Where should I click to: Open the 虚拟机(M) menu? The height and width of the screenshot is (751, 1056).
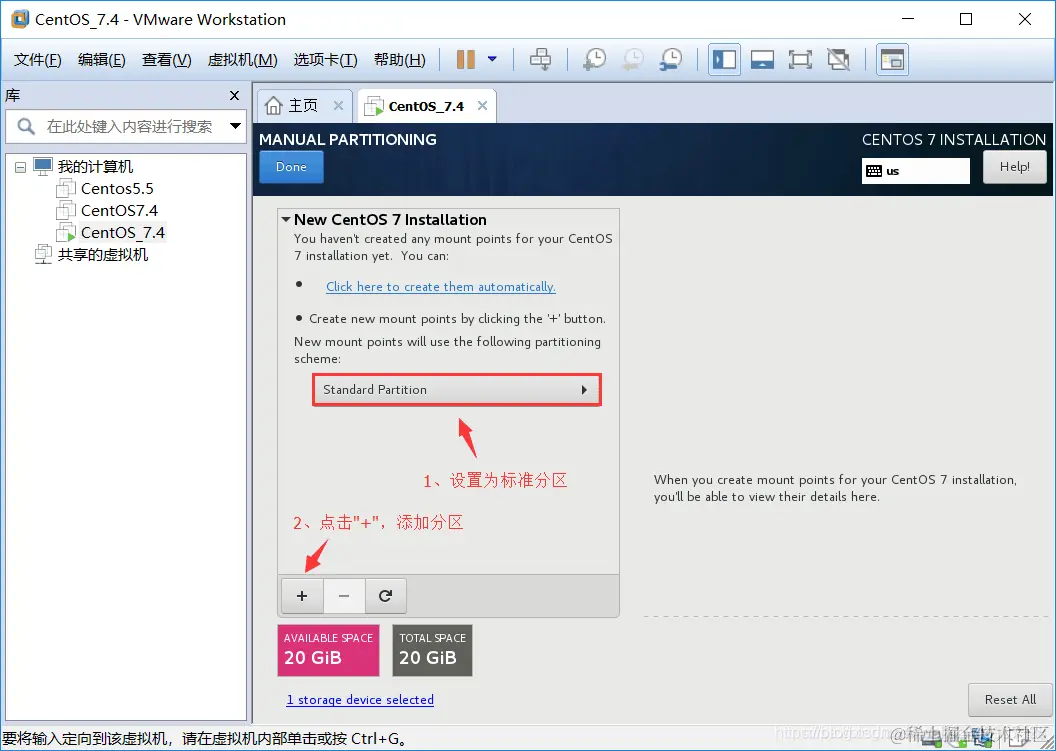pos(242,60)
